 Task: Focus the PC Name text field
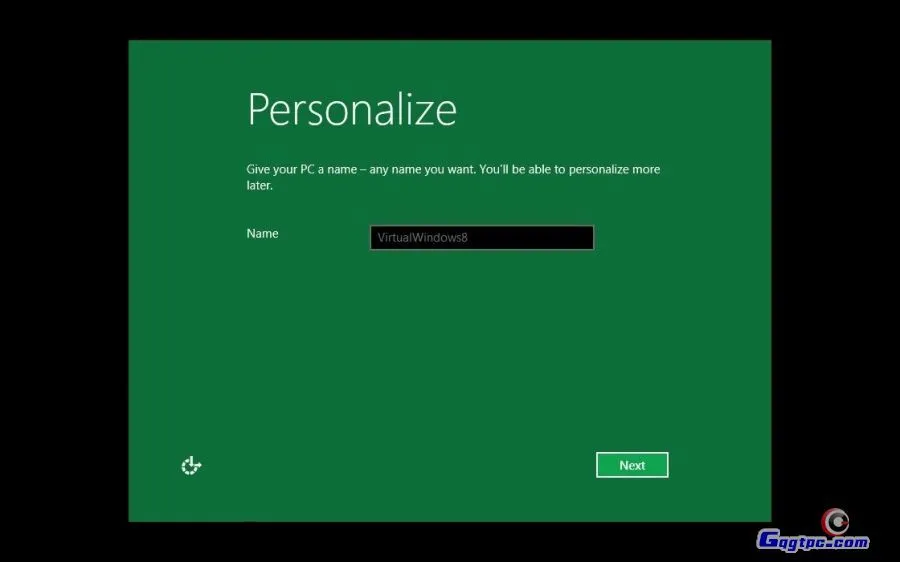(x=482, y=238)
